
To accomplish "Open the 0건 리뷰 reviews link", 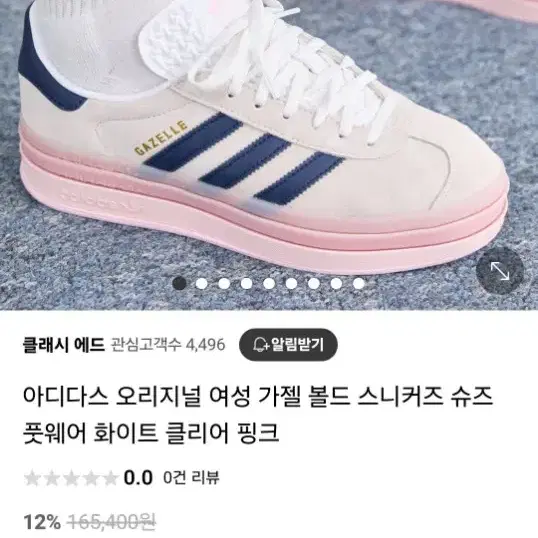I will [191, 477].
